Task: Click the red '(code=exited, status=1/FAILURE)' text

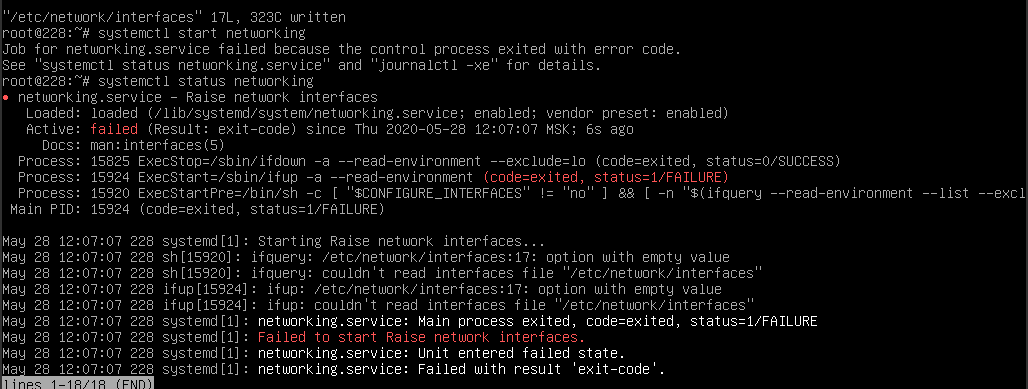Action: coord(606,177)
